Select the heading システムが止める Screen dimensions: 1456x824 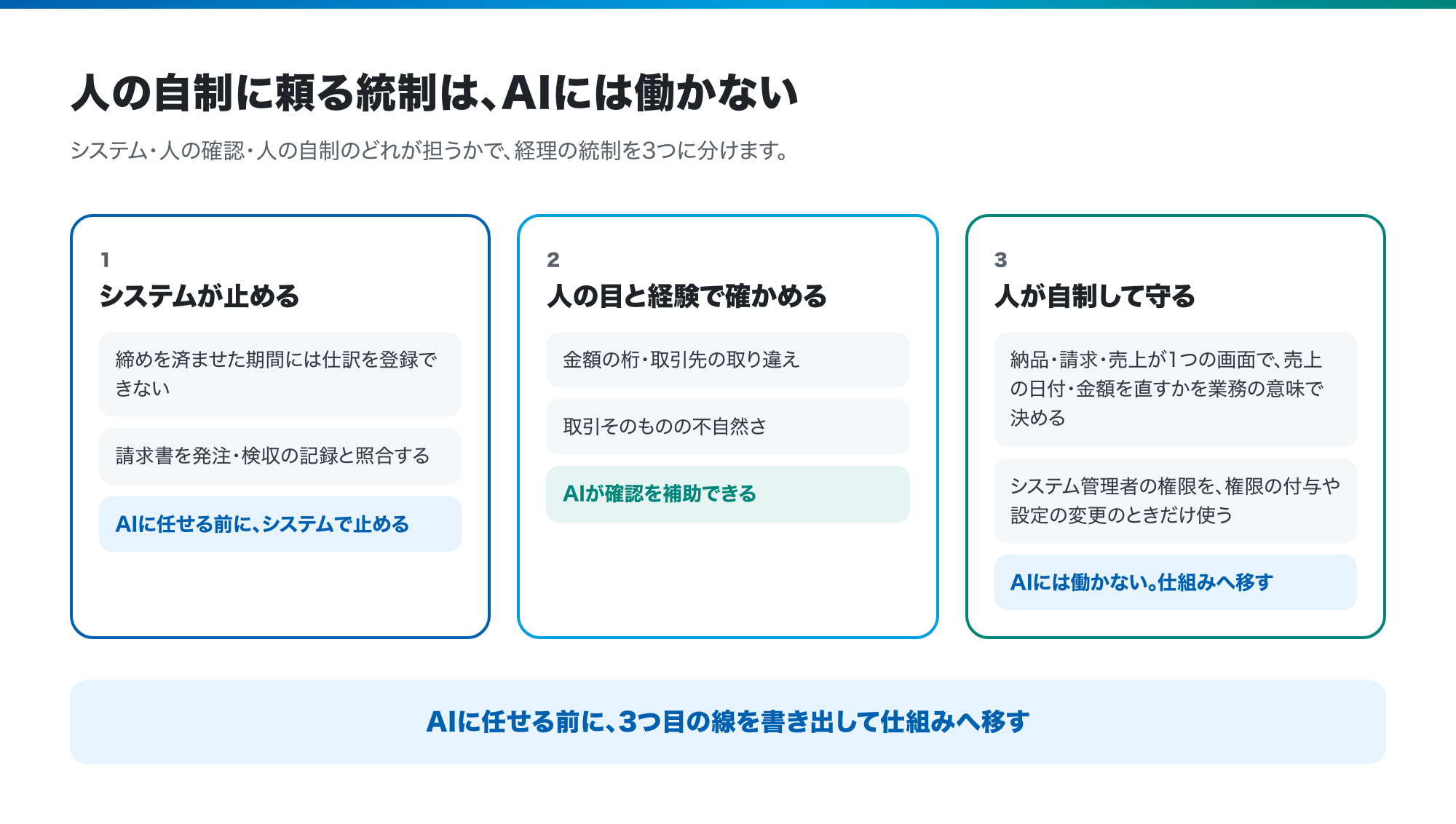pyautogui.click(x=199, y=296)
